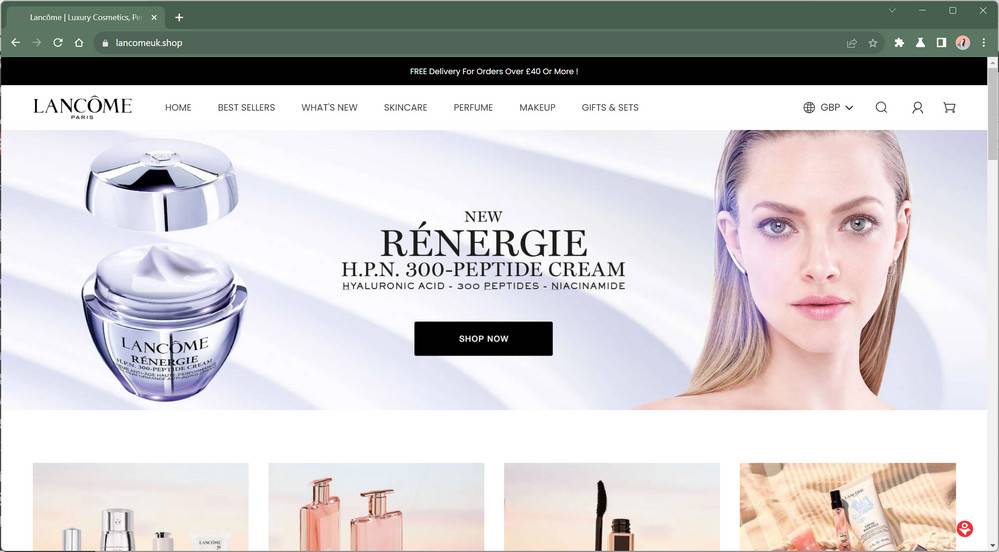Open the site search magnifier

tap(881, 107)
